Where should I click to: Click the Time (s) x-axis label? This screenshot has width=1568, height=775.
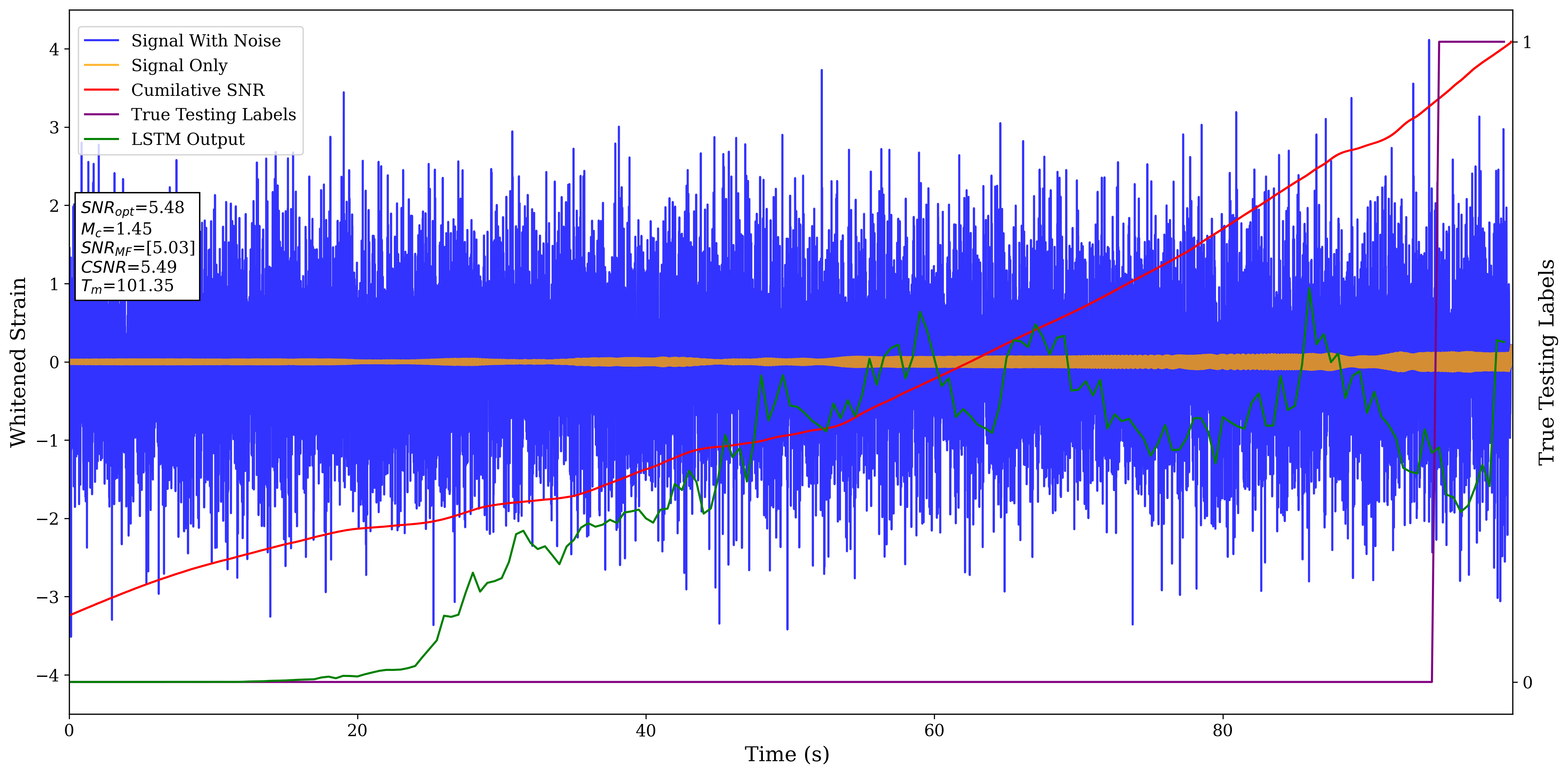coord(786,754)
